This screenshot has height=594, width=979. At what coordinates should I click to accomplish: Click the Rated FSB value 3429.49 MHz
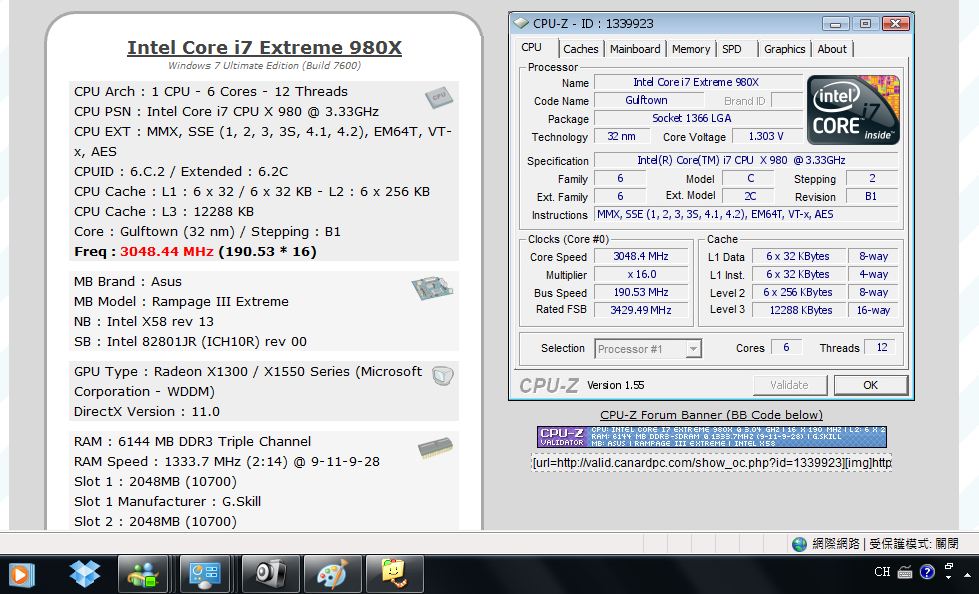point(641,310)
